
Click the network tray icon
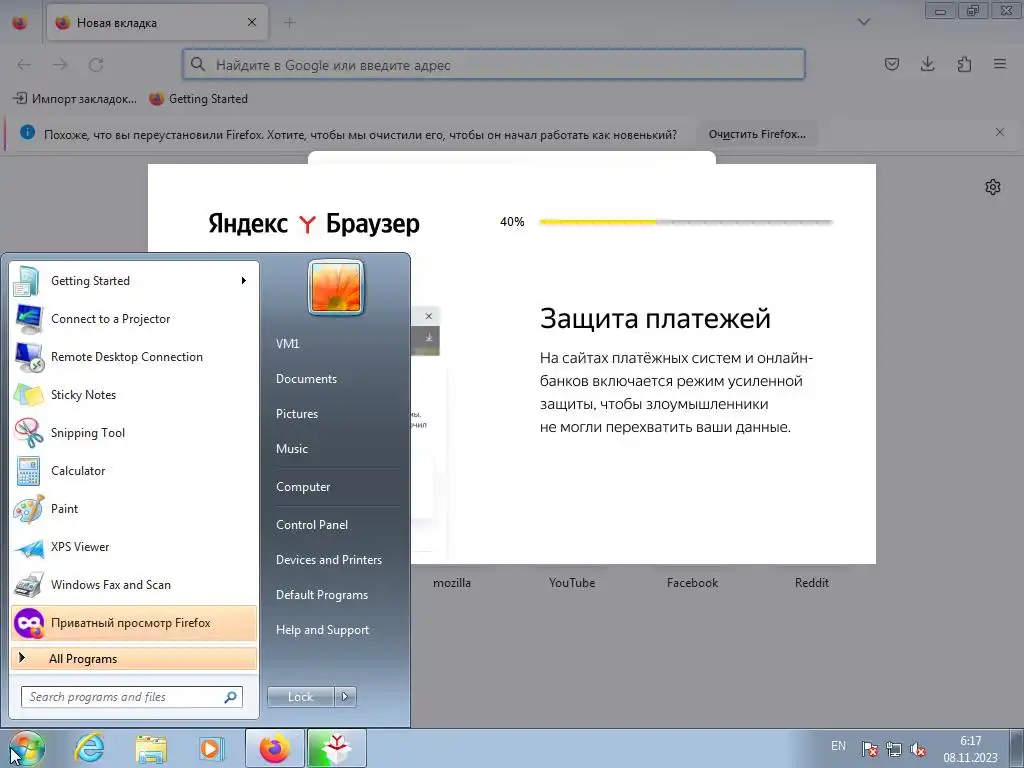point(894,749)
